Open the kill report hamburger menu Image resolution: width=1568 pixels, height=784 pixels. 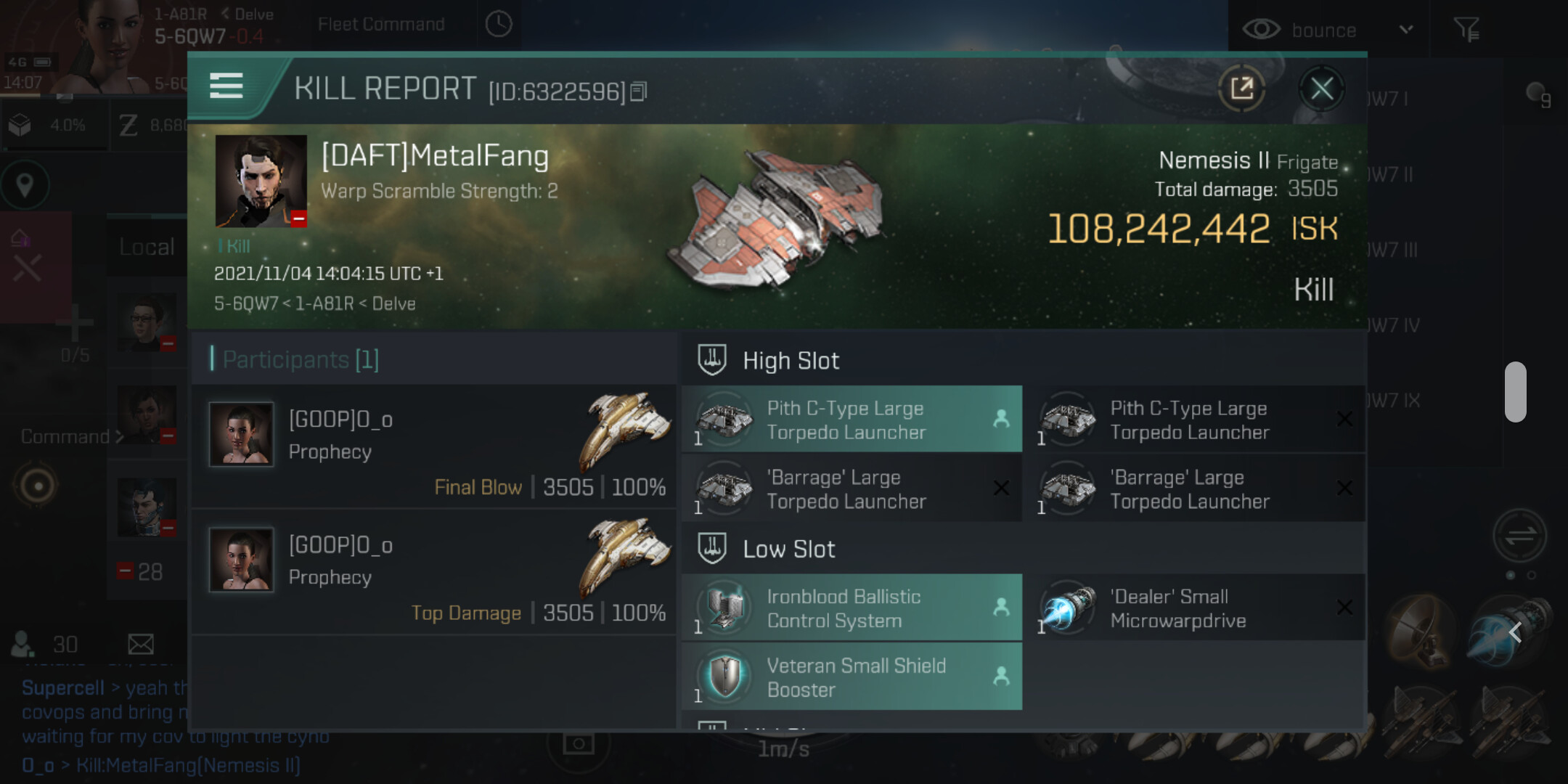[226, 86]
